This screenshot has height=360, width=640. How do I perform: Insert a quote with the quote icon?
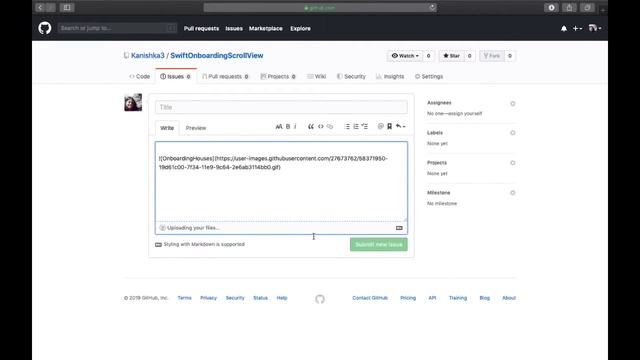311,127
